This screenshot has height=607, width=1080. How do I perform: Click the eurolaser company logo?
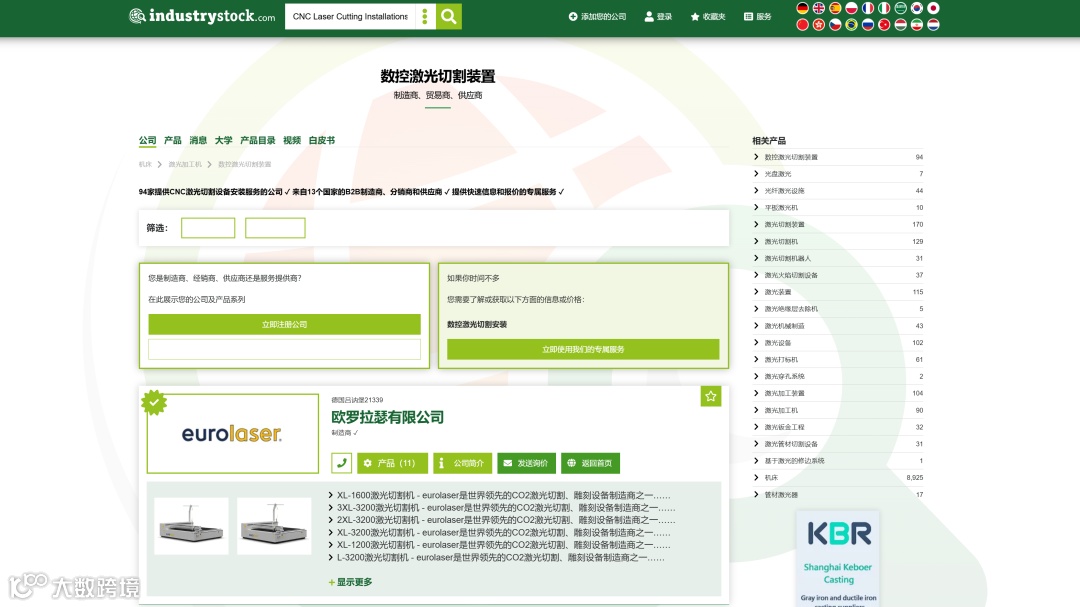233,433
